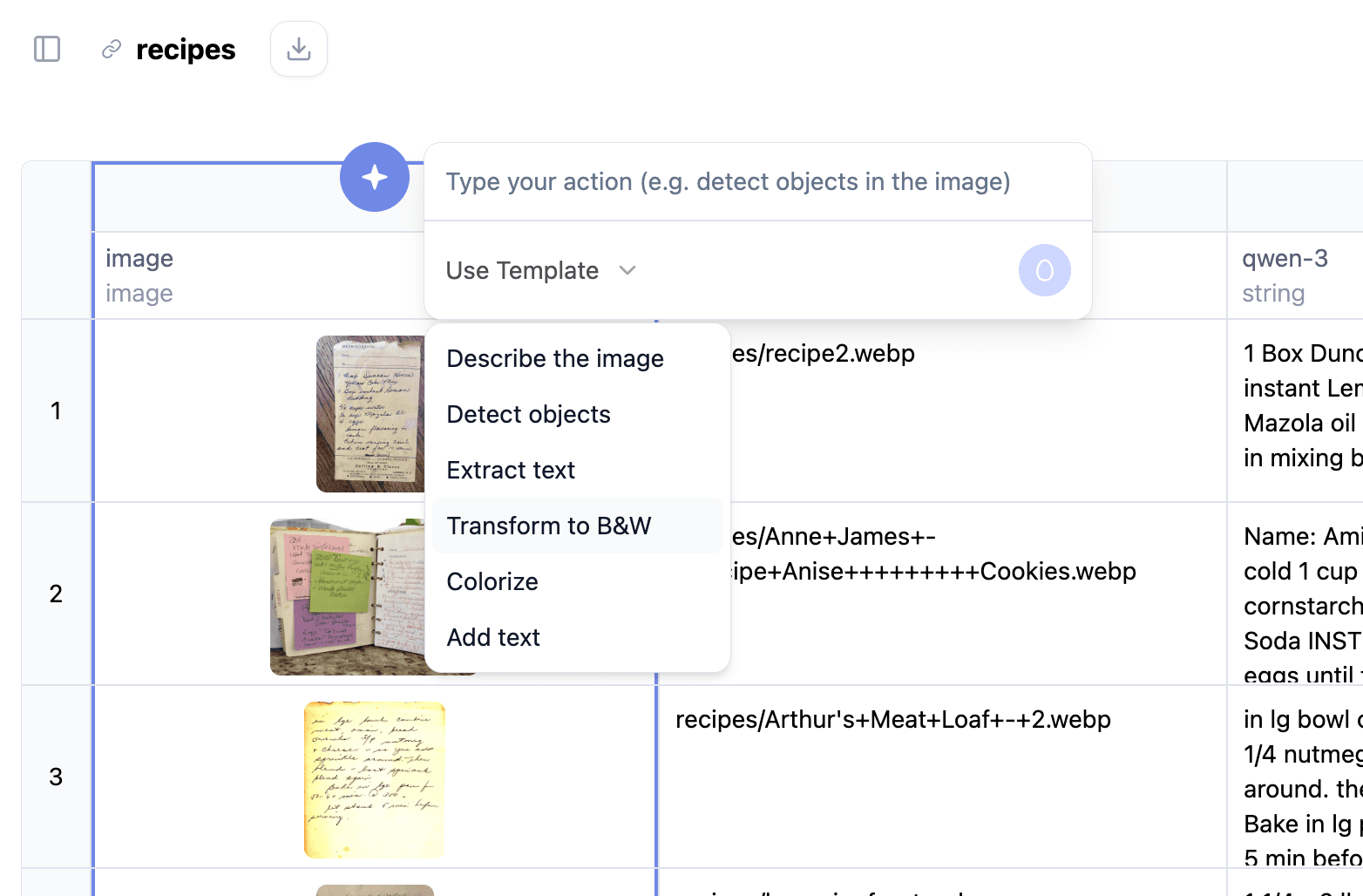Open the Use Template dropdown
1363x896 pixels.
coord(541,270)
